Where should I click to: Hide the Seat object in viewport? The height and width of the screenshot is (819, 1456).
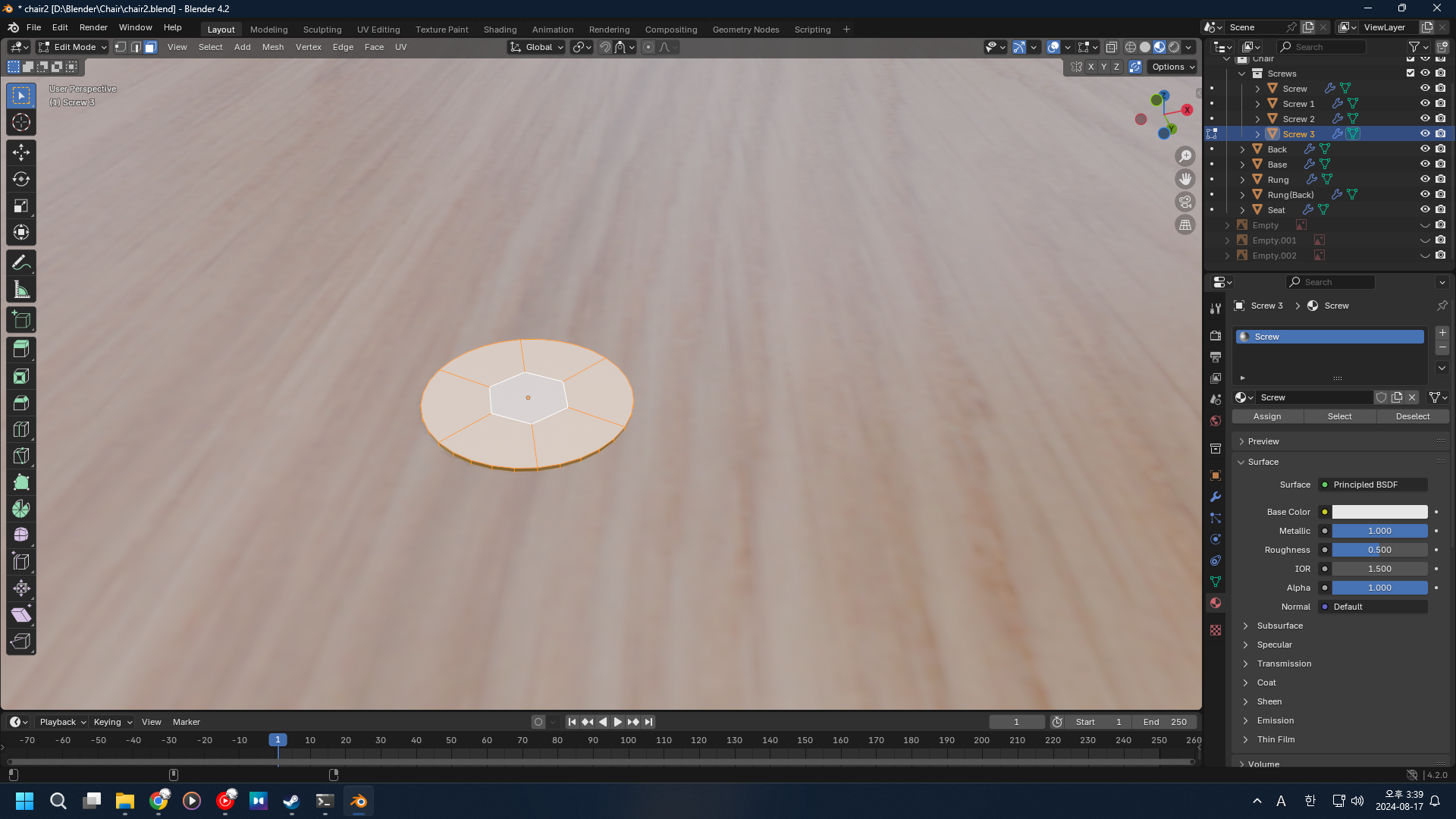point(1425,209)
